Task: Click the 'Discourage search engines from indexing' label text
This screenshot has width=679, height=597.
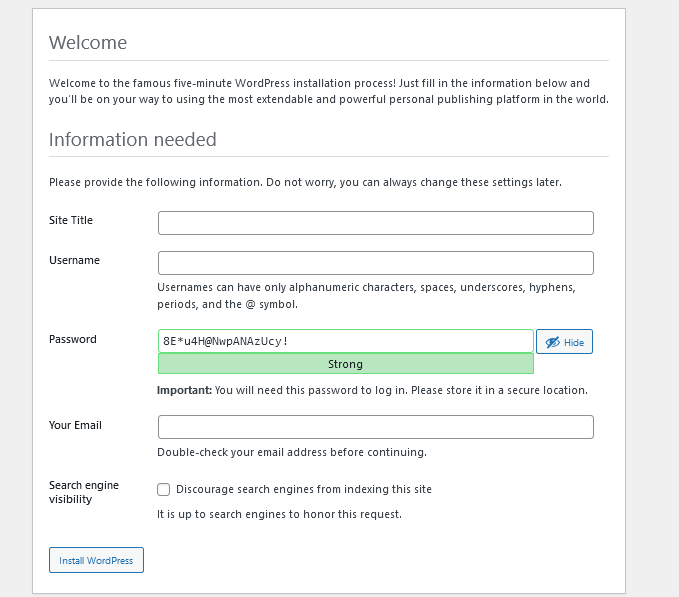Action: pyautogui.click(x=304, y=489)
